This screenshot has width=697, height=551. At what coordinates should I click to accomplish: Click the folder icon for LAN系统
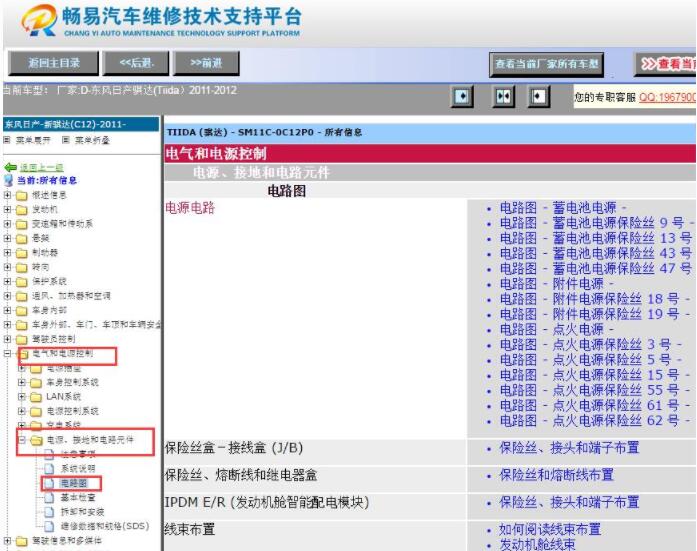click(36, 397)
